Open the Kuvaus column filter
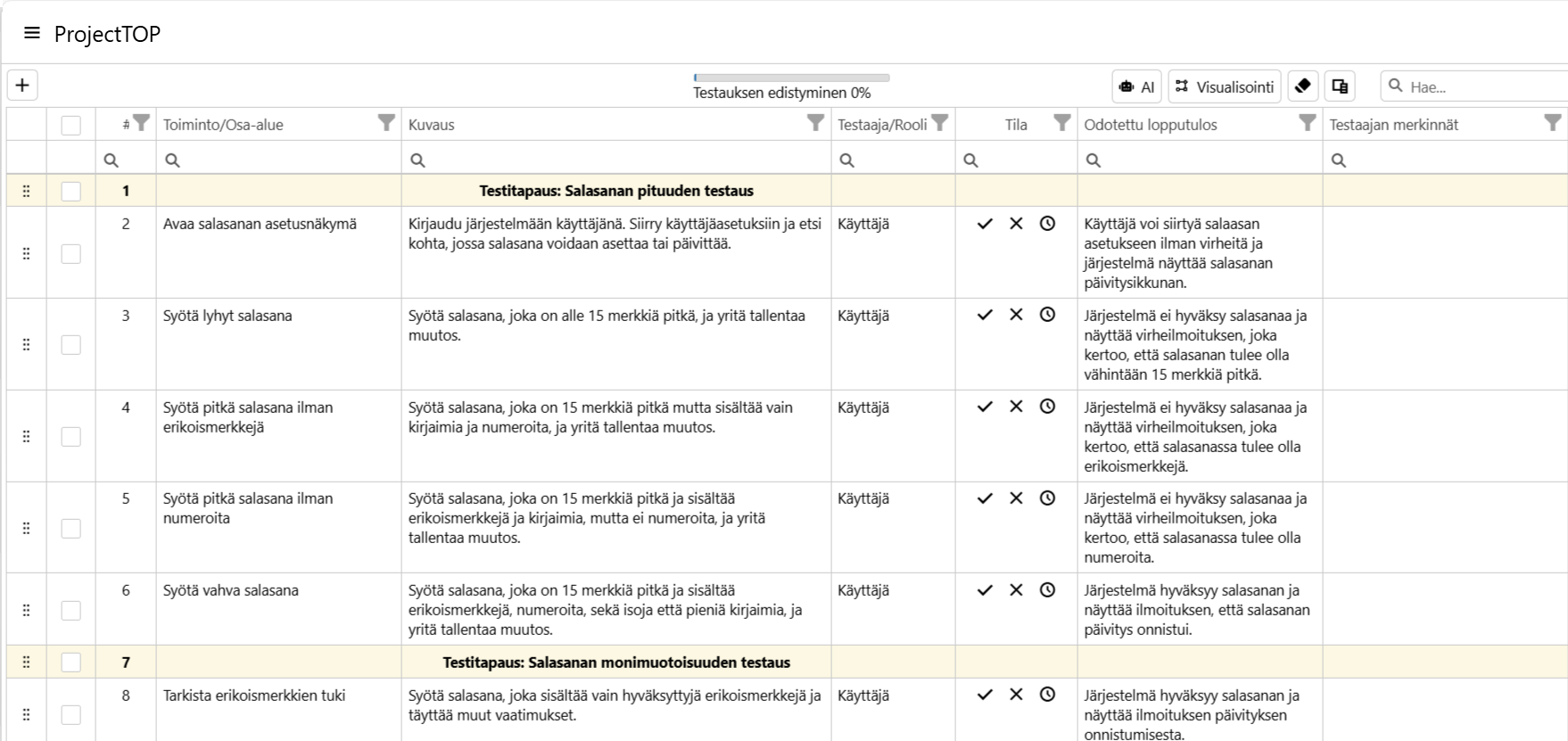This screenshot has width=1568, height=741. [815, 123]
